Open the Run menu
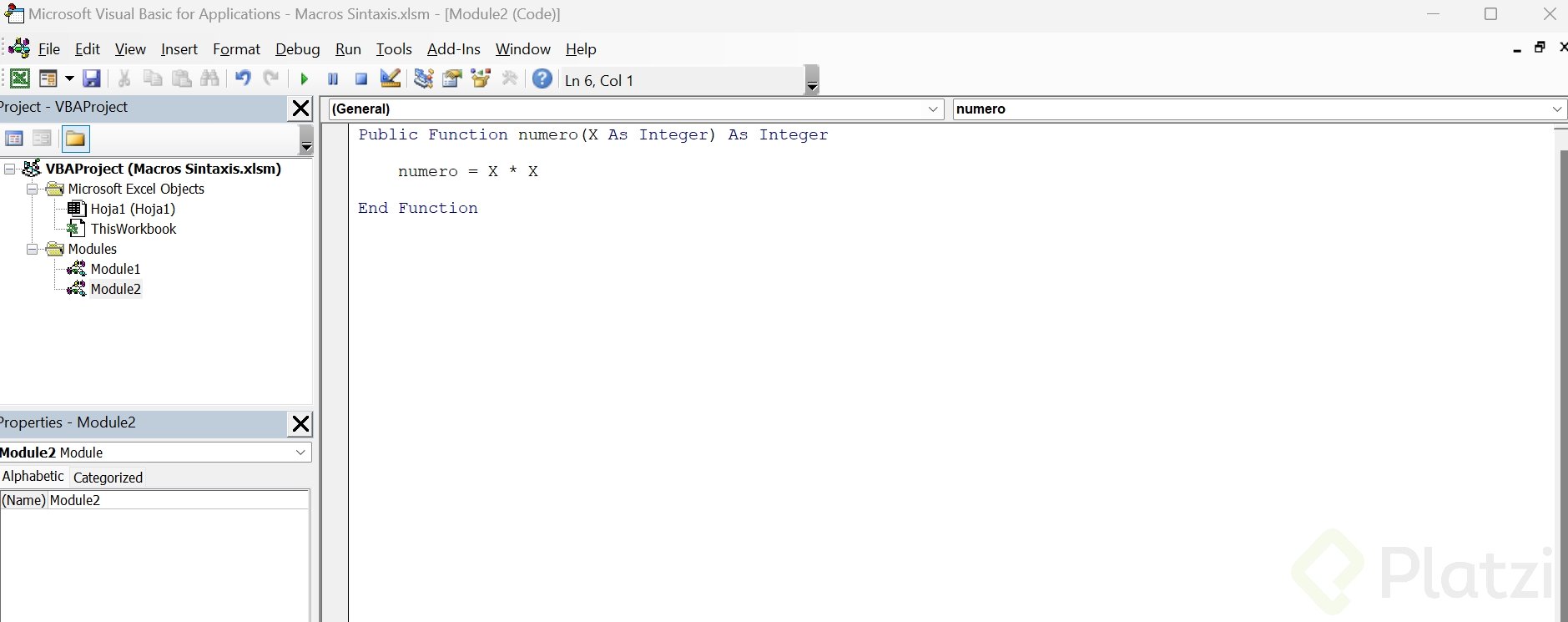This screenshot has height=622, width=1568. pos(348,49)
